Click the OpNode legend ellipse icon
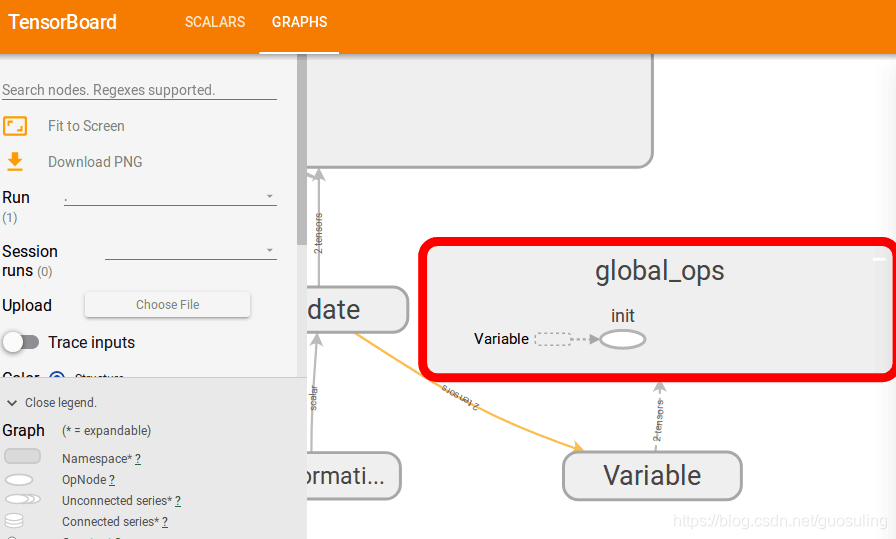 point(19,480)
